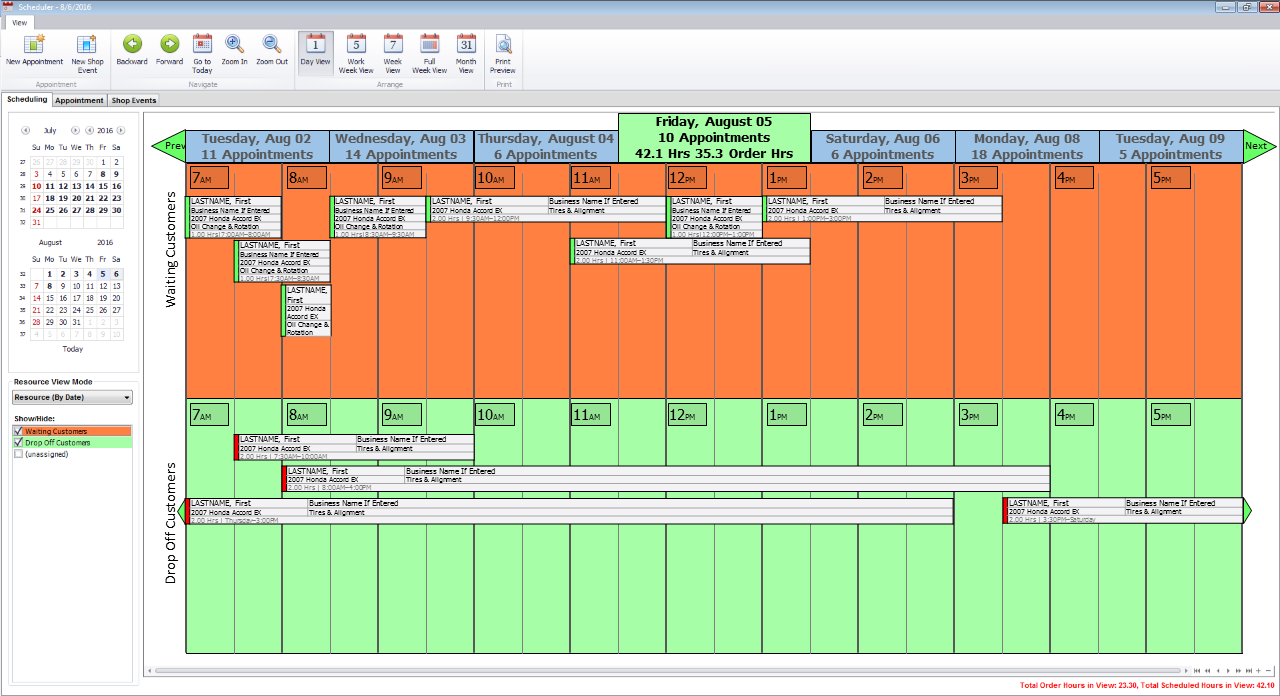Open the 7:30AM-10:00AM drop off appointment
The height and width of the screenshot is (696, 1280).
[x=354, y=447]
